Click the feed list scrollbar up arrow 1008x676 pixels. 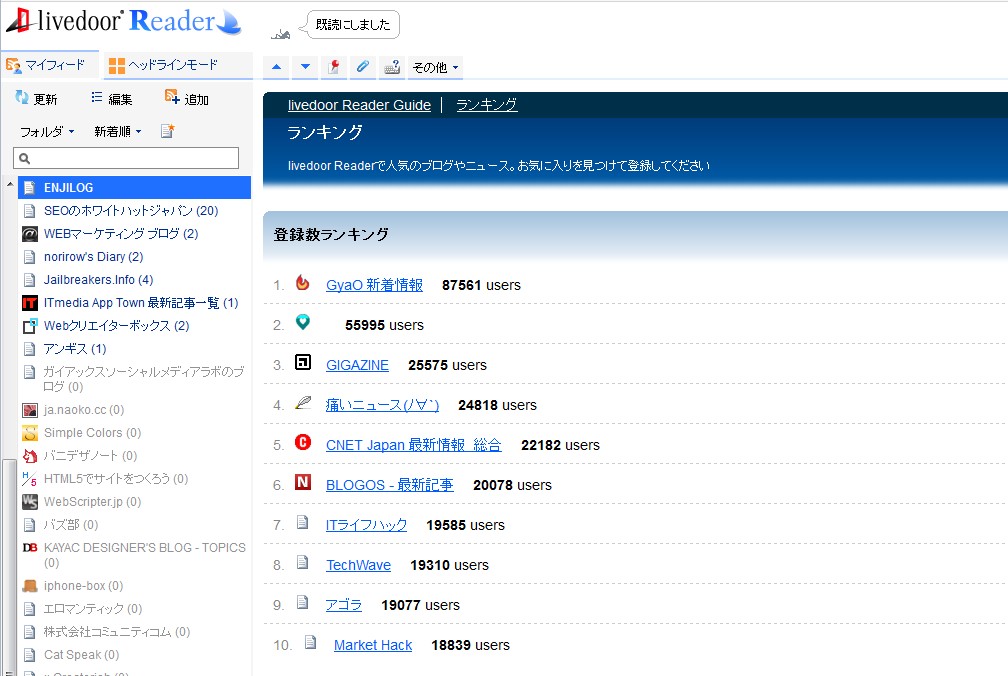coord(10,184)
